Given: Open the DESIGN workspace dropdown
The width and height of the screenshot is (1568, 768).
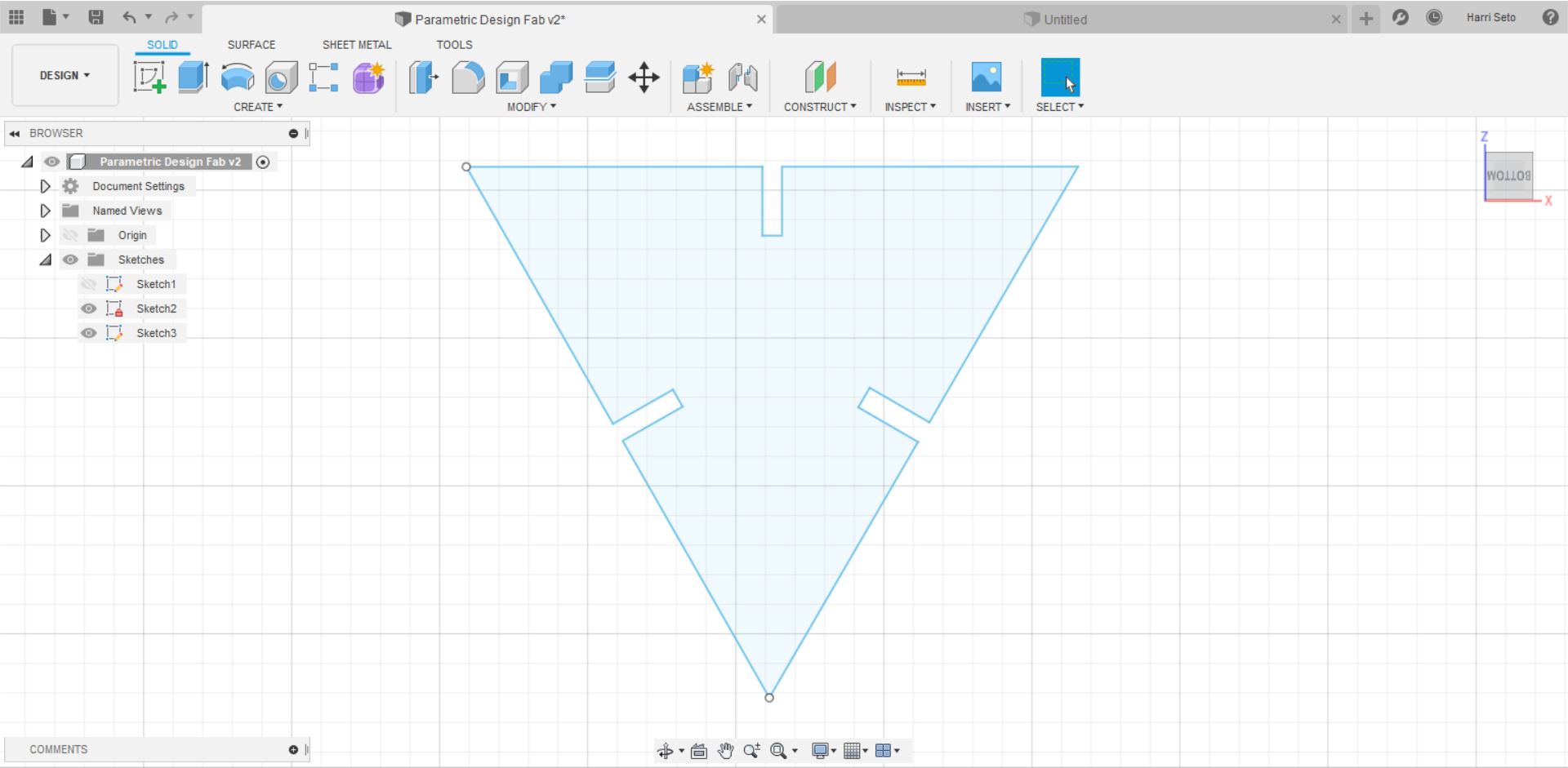Looking at the screenshot, I should click(x=65, y=75).
